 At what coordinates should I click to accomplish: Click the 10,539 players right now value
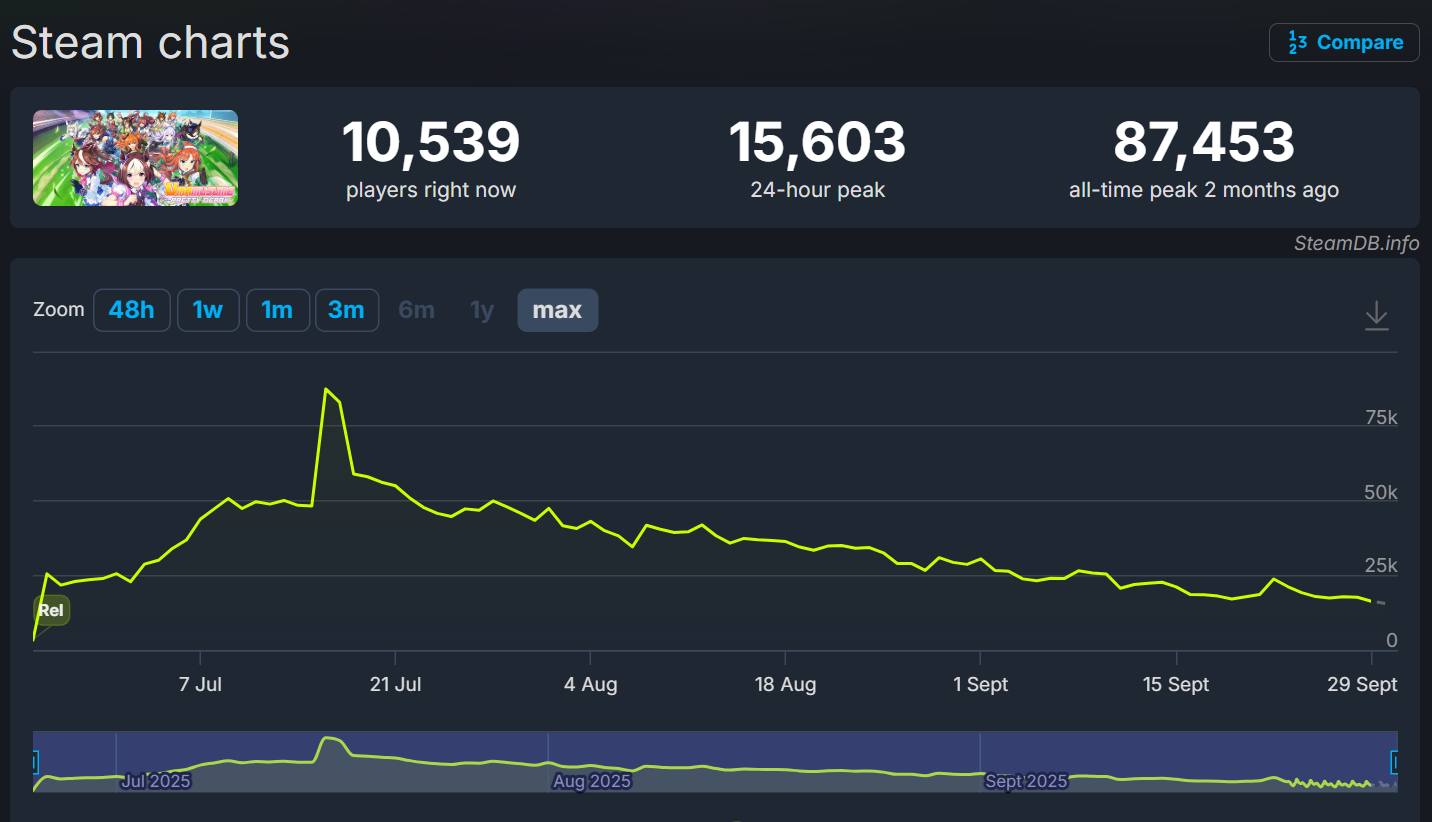[431, 142]
